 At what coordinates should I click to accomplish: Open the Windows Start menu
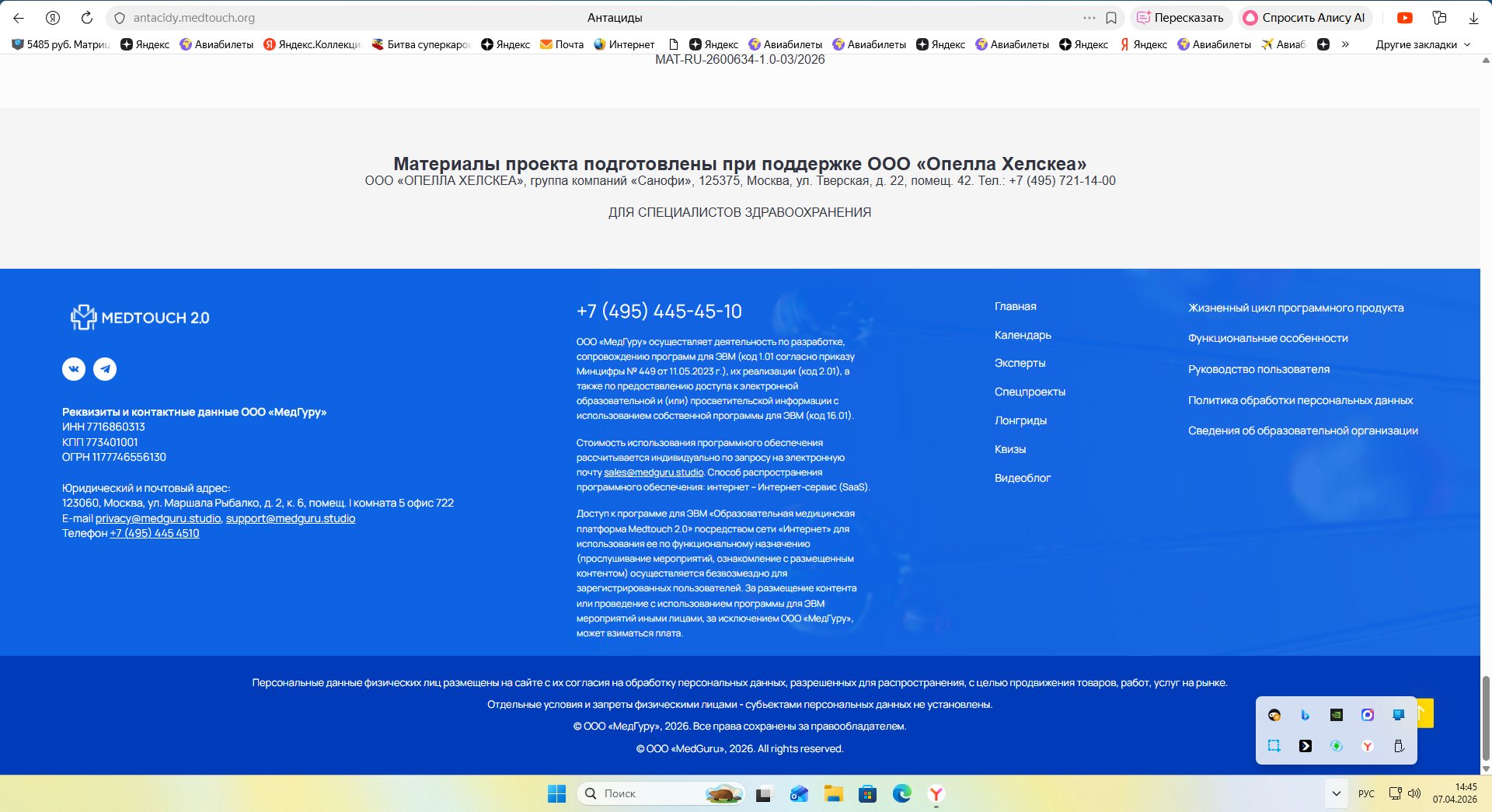click(x=557, y=793)
